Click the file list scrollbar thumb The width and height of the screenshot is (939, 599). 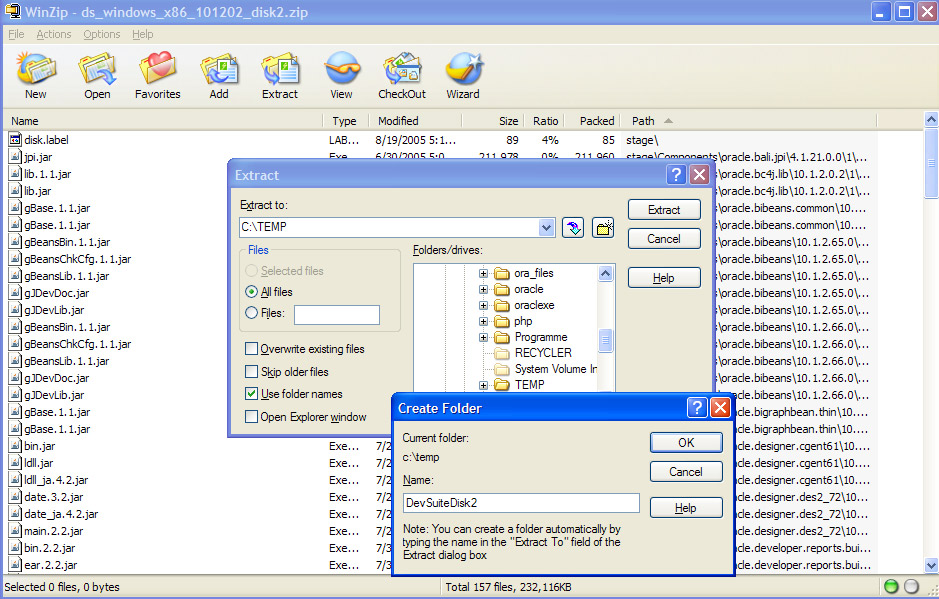click(931, 162)
